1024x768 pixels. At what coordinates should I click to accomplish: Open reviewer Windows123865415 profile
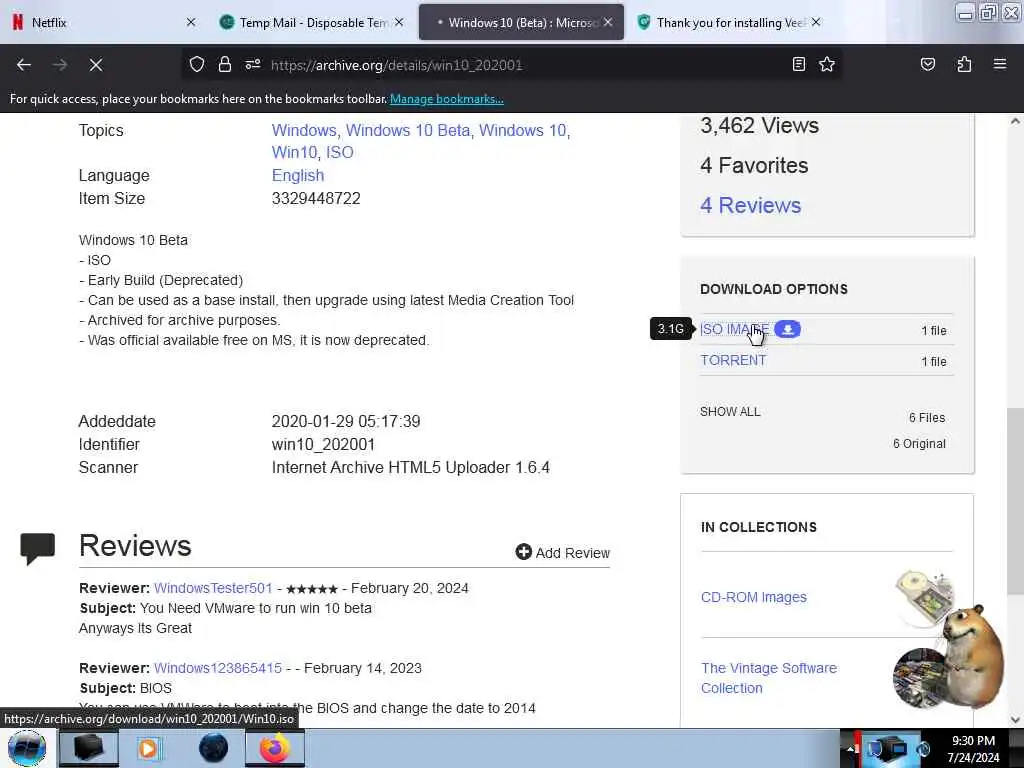[218, 668]
